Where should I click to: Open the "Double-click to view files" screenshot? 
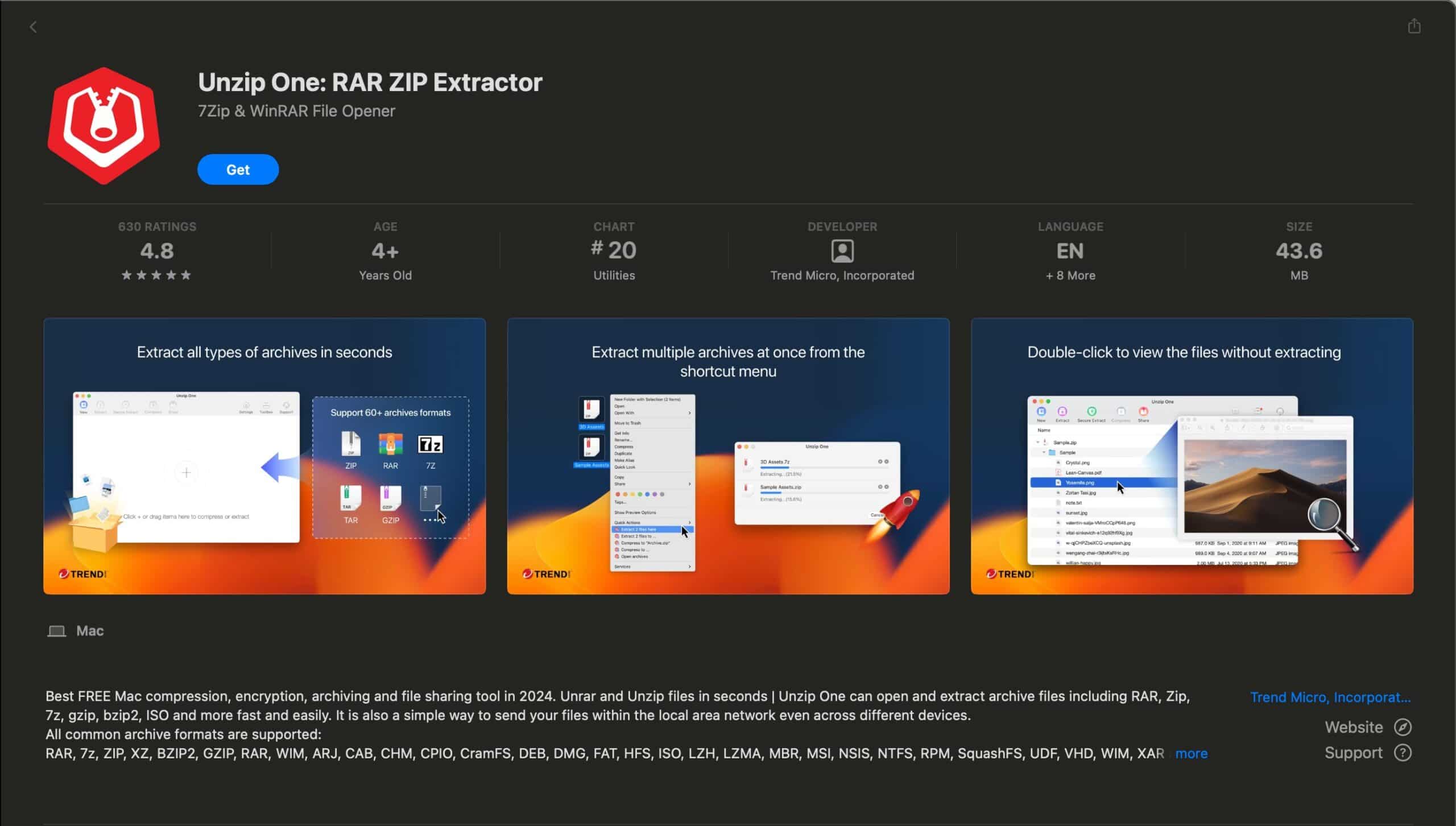(1192, 456)
